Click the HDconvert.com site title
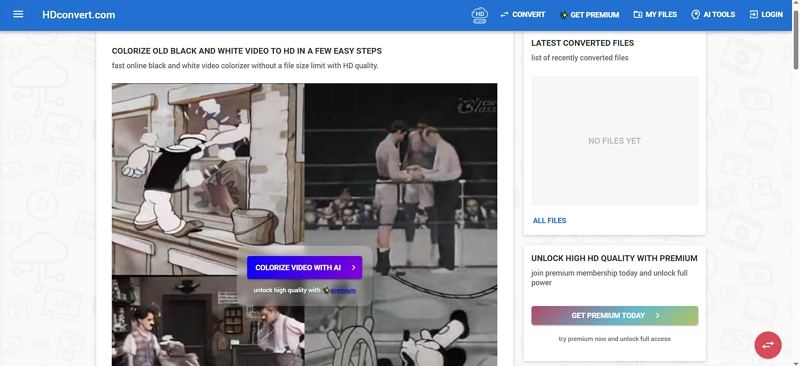The height and width of the screenshot is (366, 800). tap(79, 15)
